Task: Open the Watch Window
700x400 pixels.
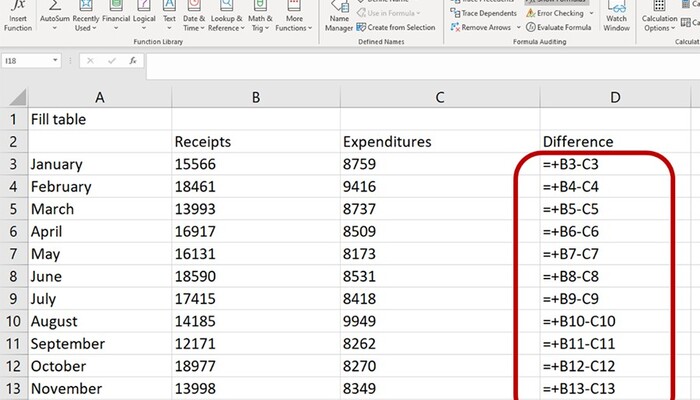Action: (x=616, y=17)
